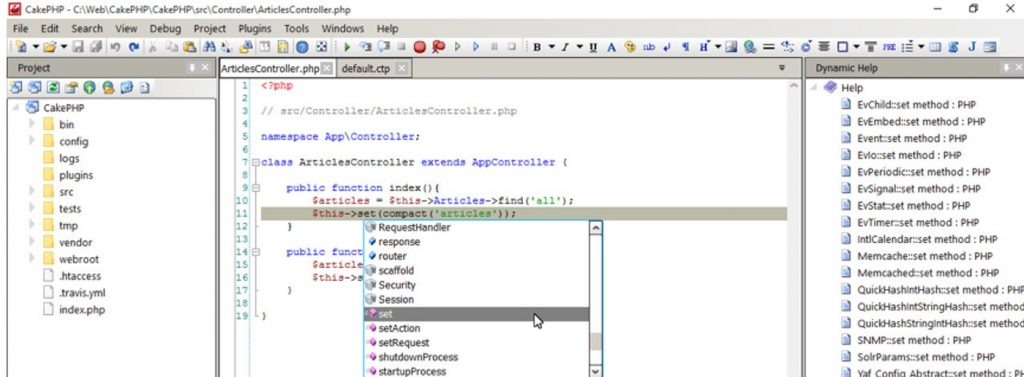This screenshot has height=377, width=1024.
Task: Select the webroot folder in Project
Action: [x=78, y=259]
